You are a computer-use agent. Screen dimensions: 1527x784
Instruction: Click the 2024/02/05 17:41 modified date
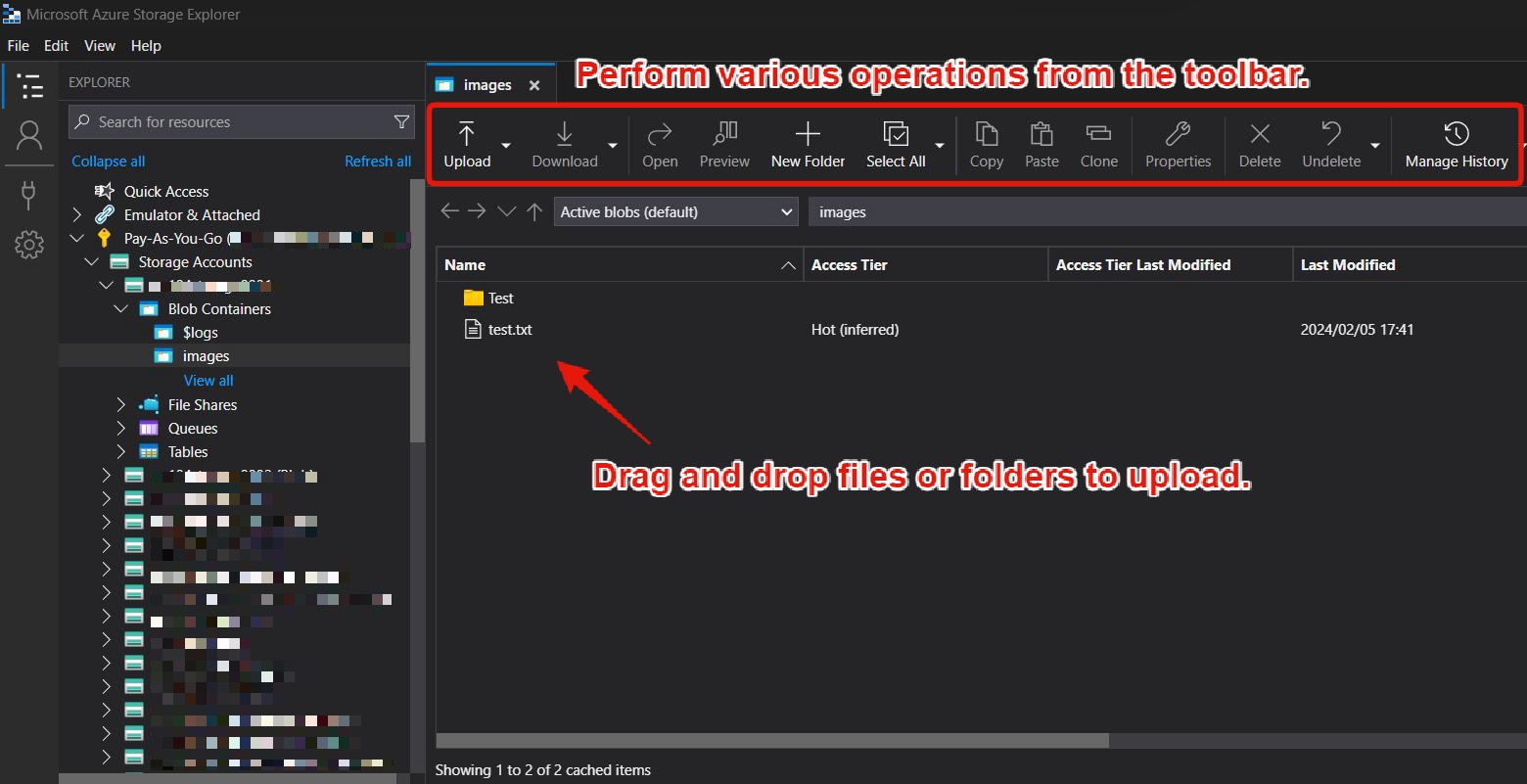tap(1357, 330)
